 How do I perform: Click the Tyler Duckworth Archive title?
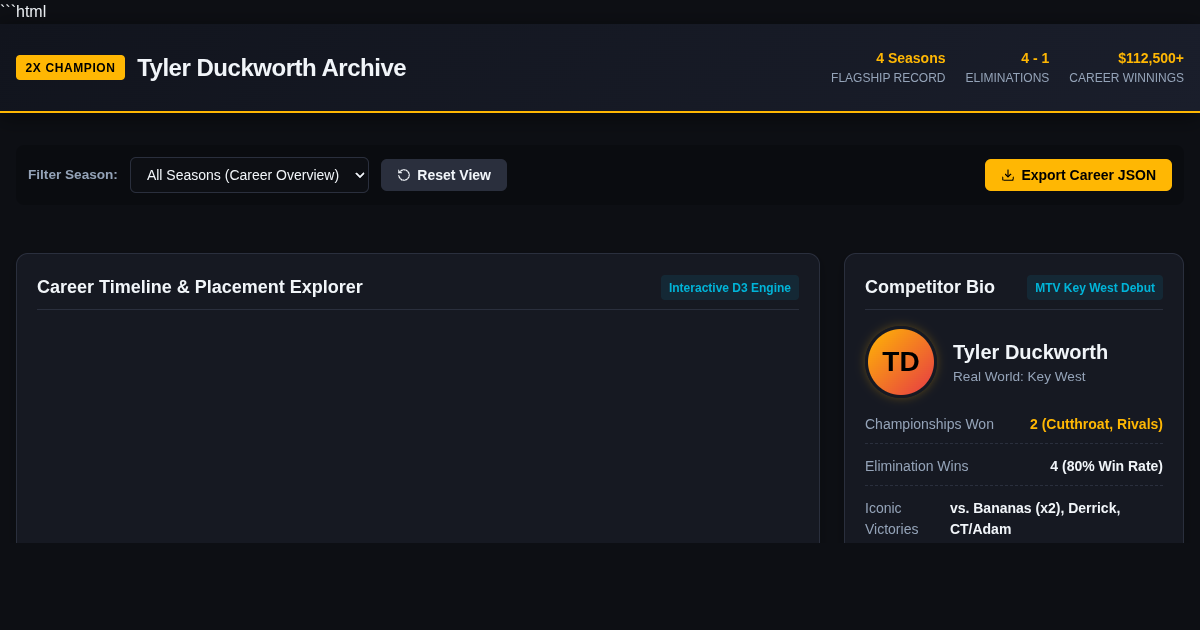tap(271, 68)
